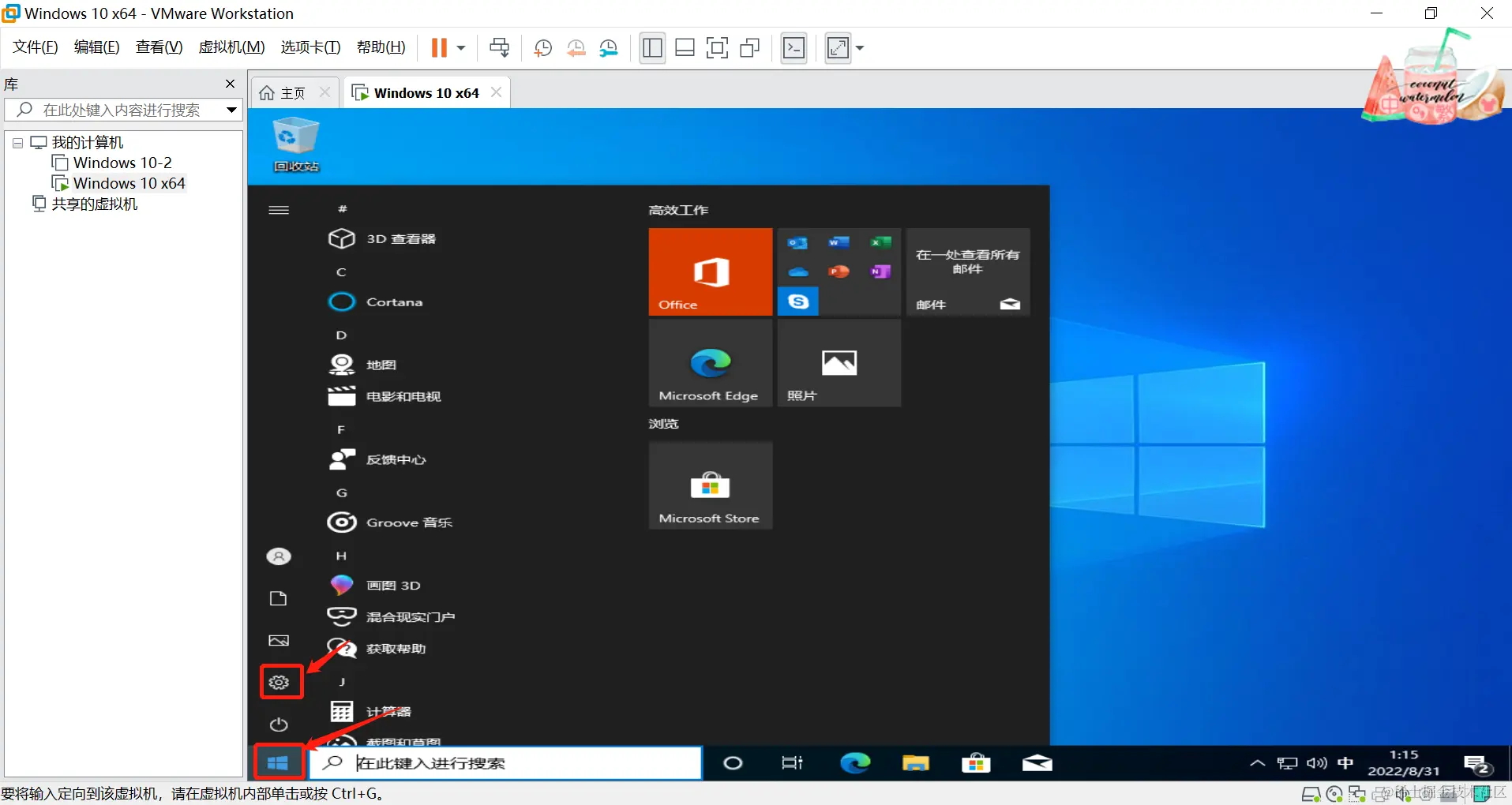This screenshot has width=1512, height=805.
Task: Open the 照片 tile
Action: coord(839,363)
